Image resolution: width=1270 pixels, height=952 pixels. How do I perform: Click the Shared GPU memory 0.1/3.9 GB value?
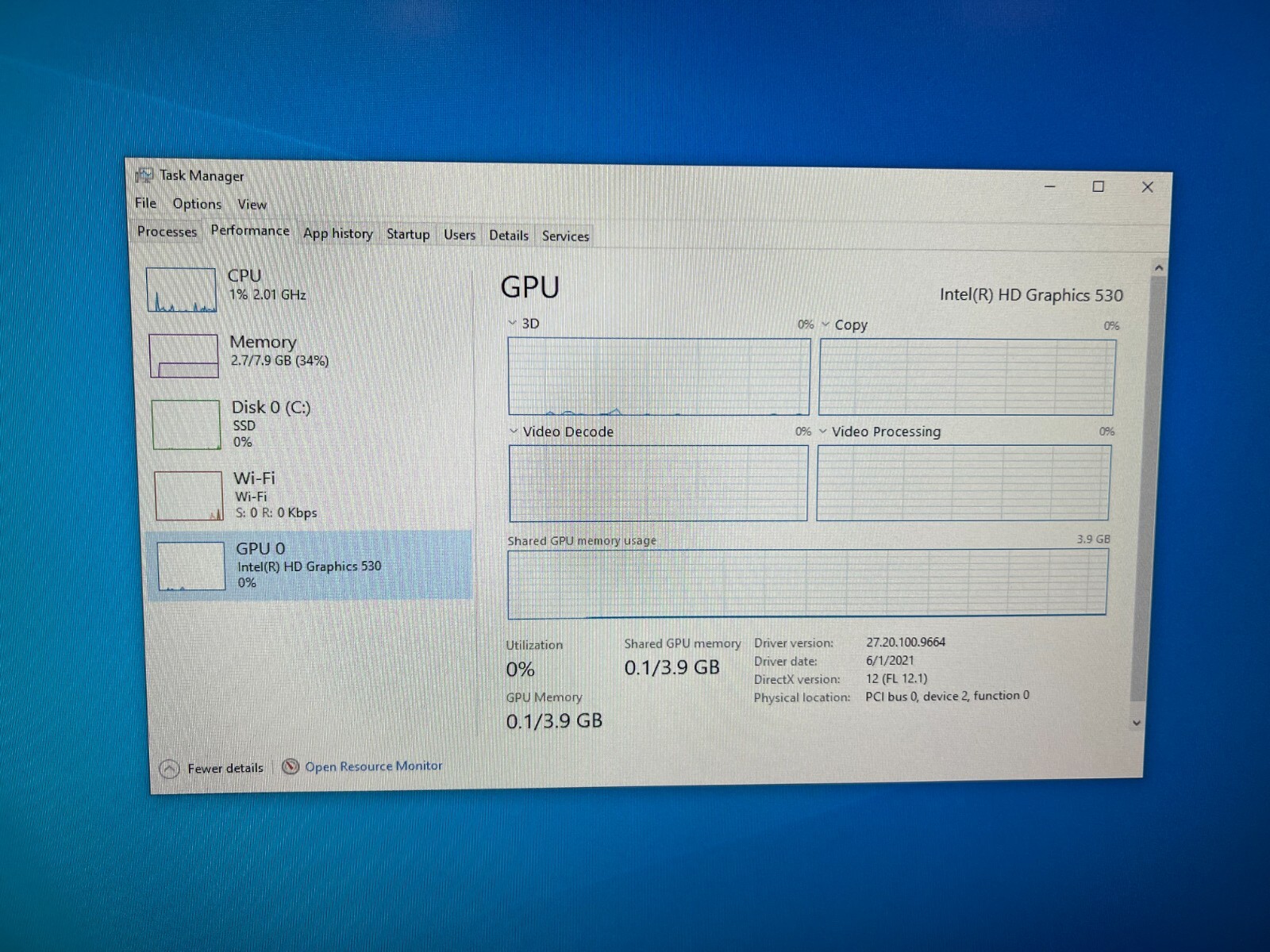[672, 667]
